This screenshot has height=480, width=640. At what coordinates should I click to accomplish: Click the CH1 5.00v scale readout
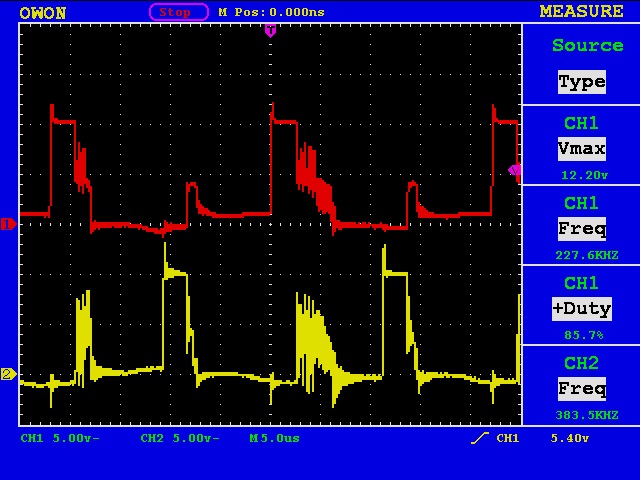click(x=60, y=438)
